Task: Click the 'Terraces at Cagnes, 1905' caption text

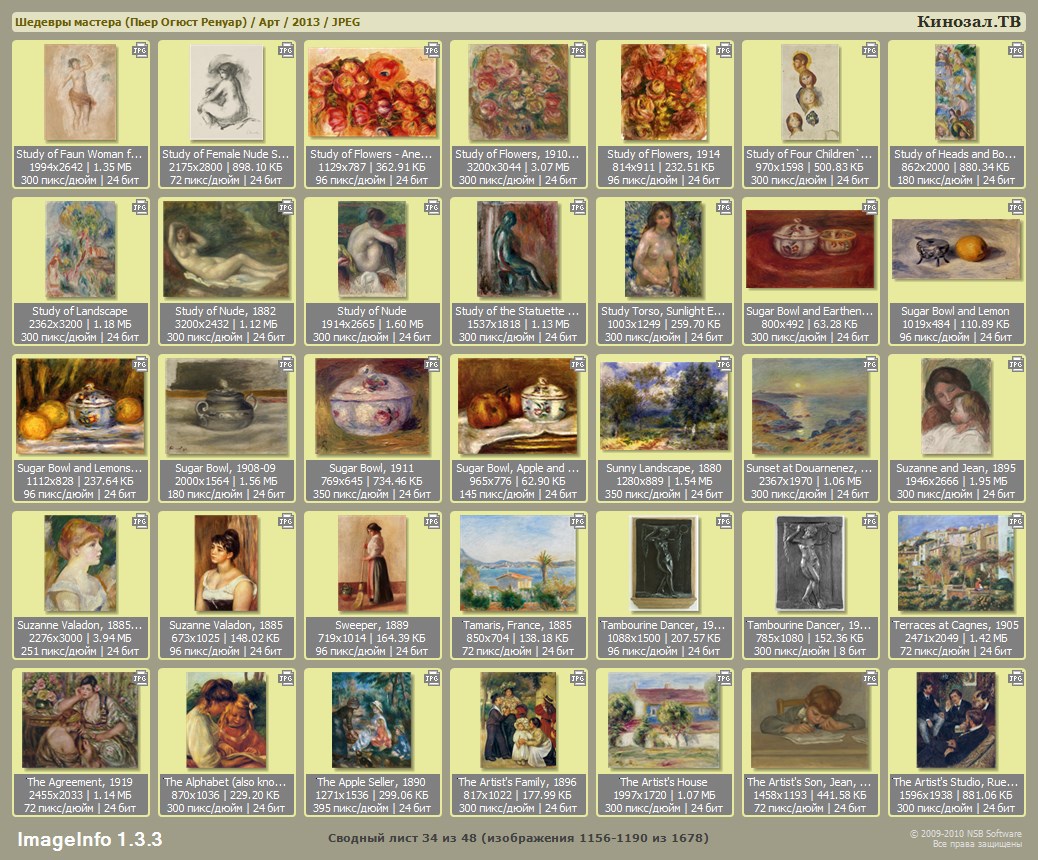Action: pos(956,625)
